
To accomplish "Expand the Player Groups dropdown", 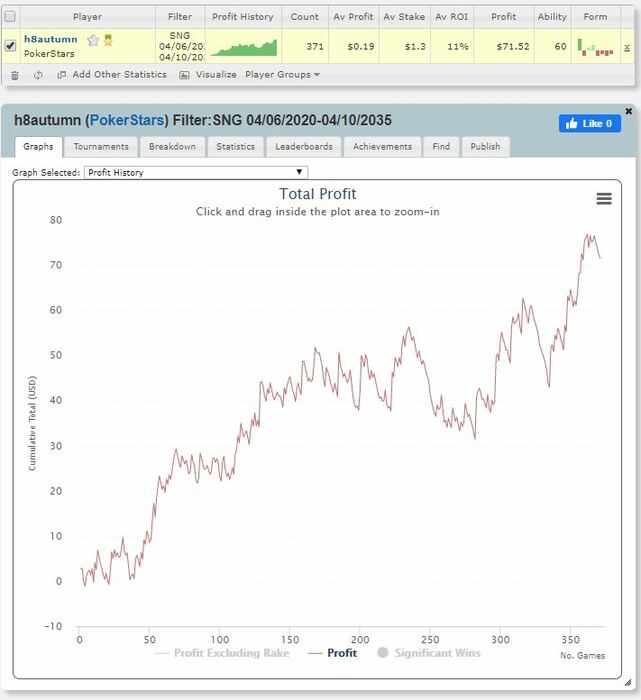I will coord(282,75).
